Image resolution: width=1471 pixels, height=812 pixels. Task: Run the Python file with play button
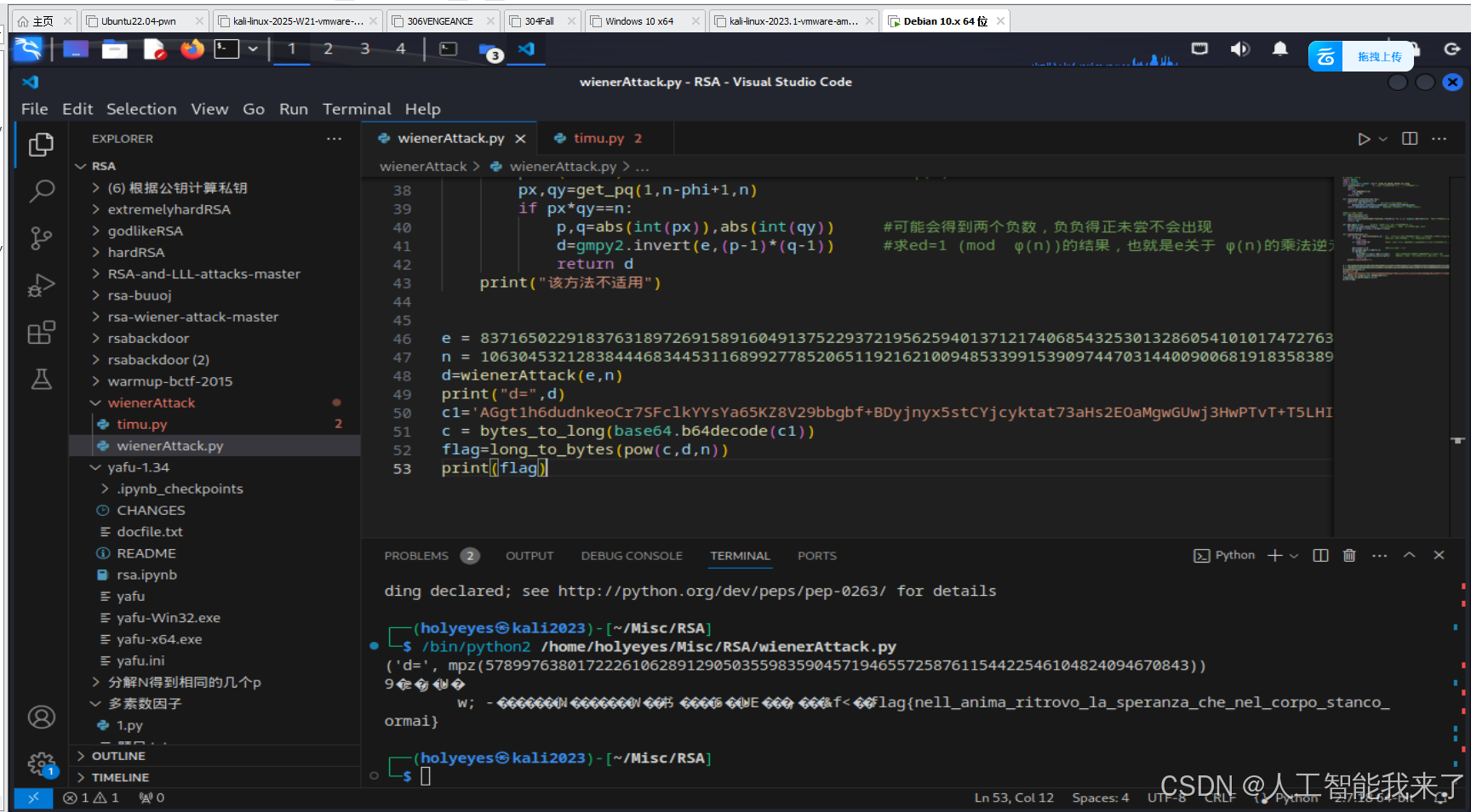[x=1364, y=139]
